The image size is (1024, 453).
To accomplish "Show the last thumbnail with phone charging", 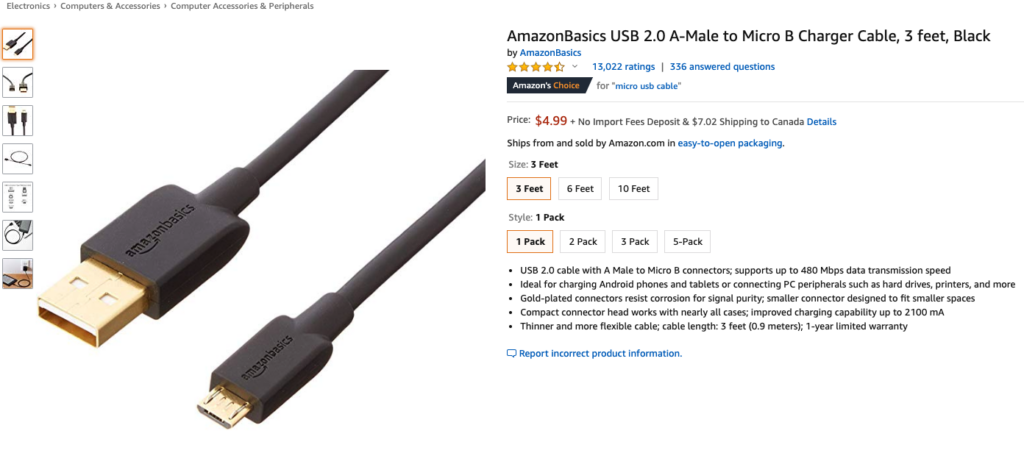I will pyautogui.click(x=18, y=273).
